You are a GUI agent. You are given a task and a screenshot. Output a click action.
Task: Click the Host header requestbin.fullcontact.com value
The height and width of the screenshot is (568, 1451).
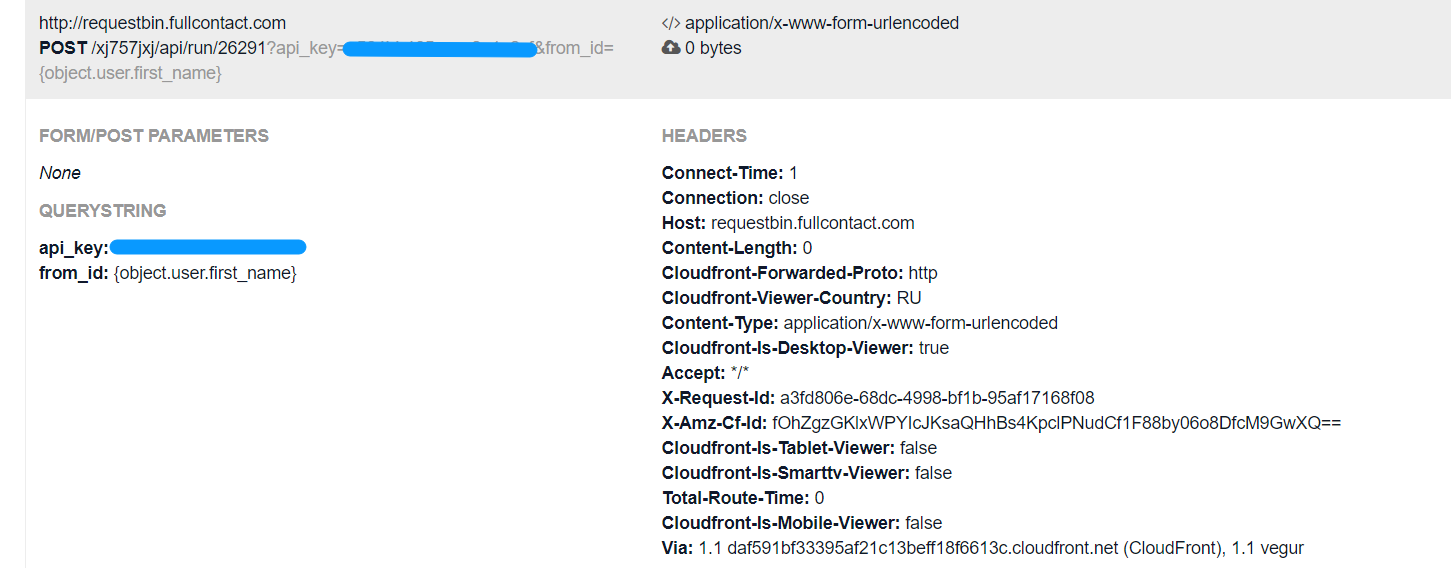tap(812, 223)
